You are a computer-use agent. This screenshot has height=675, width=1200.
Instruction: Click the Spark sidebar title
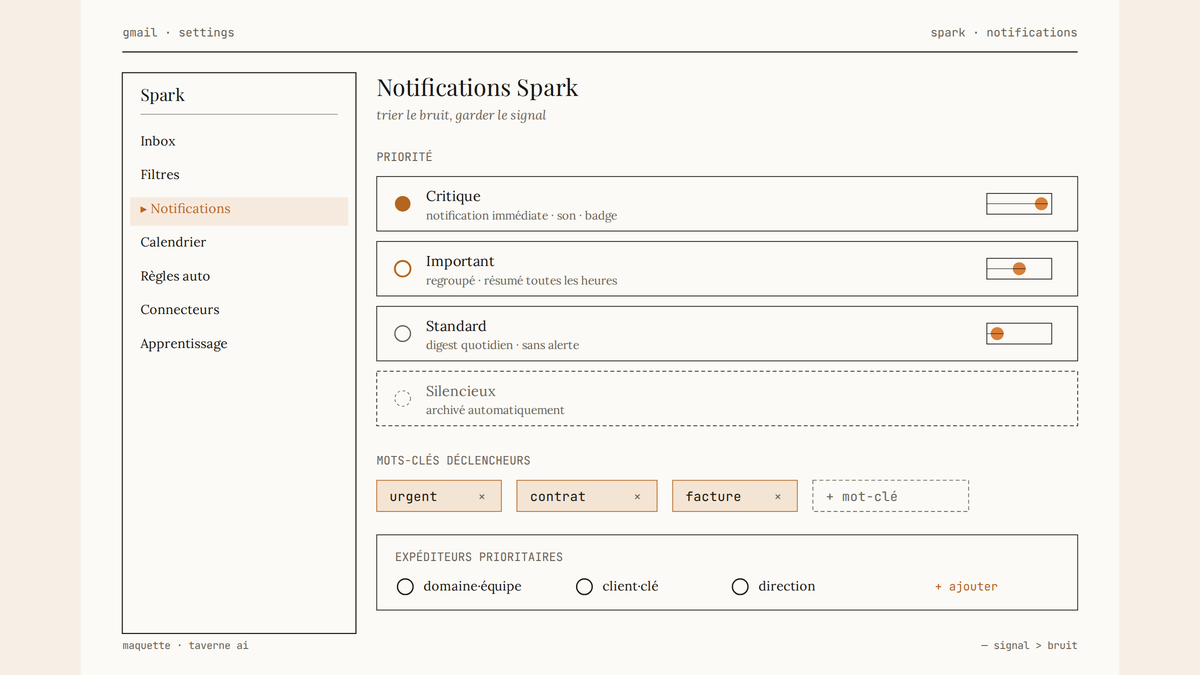click(x=163, y=96)
